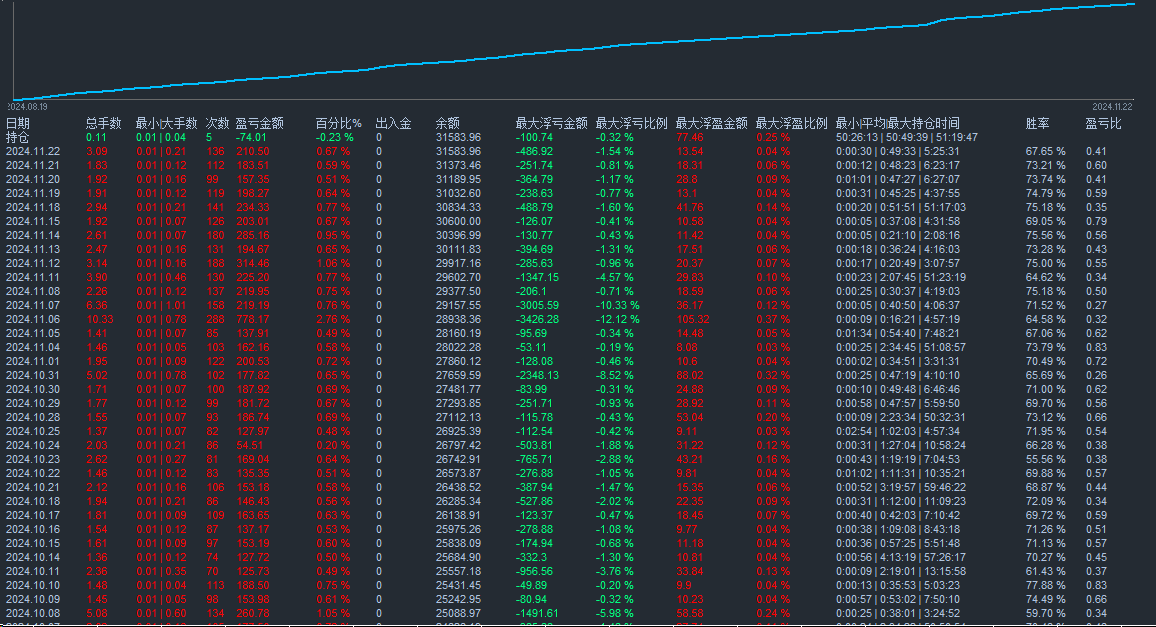
Task: Select the 2024.10.21 date row
Action: coord(33,488)
